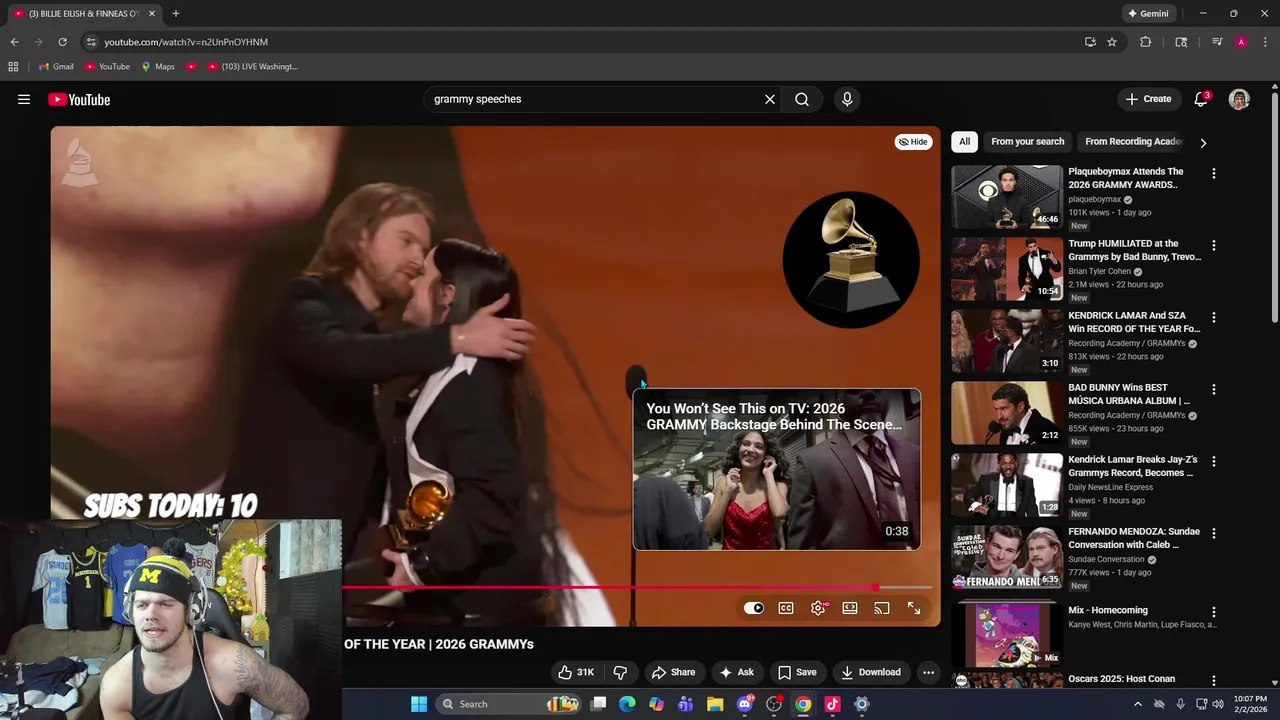Open options for the Plaqueboymax GRAMMY video
Screen dimensions: 1280x720
pos(1214,174)
